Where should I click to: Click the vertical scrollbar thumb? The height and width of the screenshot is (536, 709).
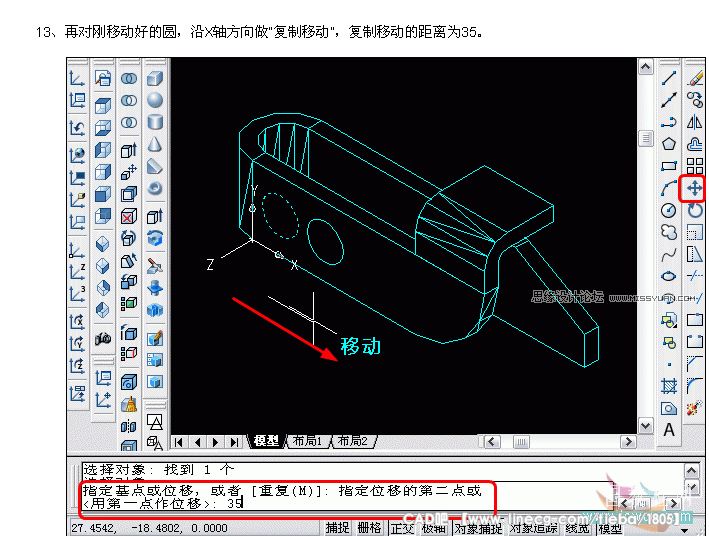(x=646, y=138)
